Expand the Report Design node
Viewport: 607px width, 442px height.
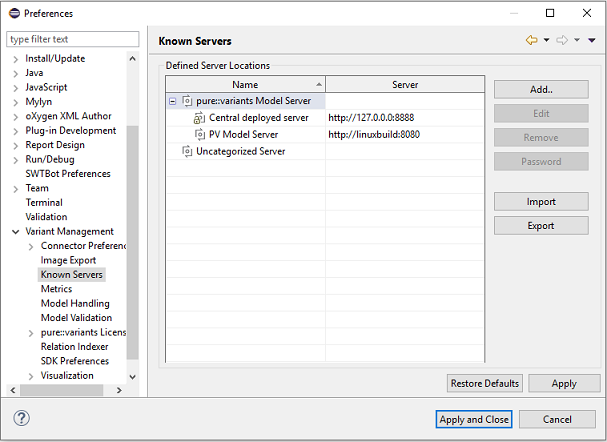click(15, 146)
